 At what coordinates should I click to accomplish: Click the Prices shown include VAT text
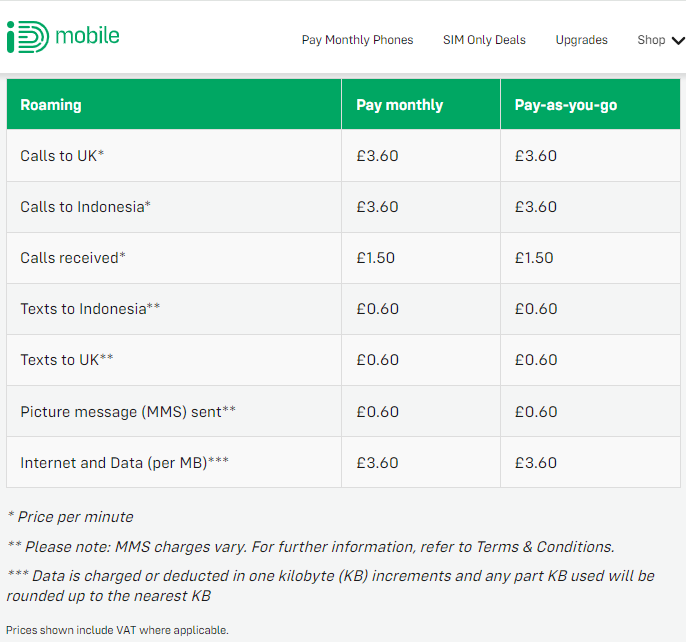tap(117, 630)
